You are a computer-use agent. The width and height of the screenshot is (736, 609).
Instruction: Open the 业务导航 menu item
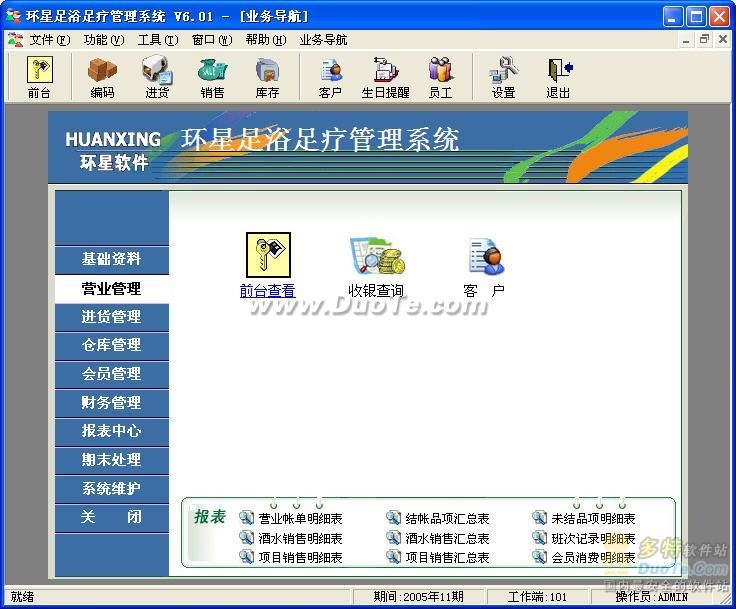323,40
